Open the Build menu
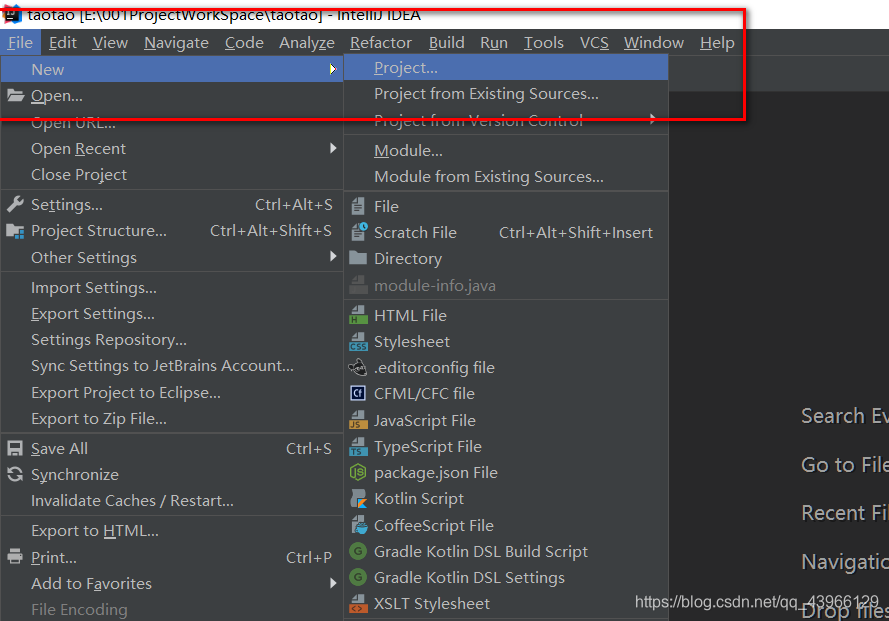Viewport: 889px width, 621px height. click(x=446, y=43)
